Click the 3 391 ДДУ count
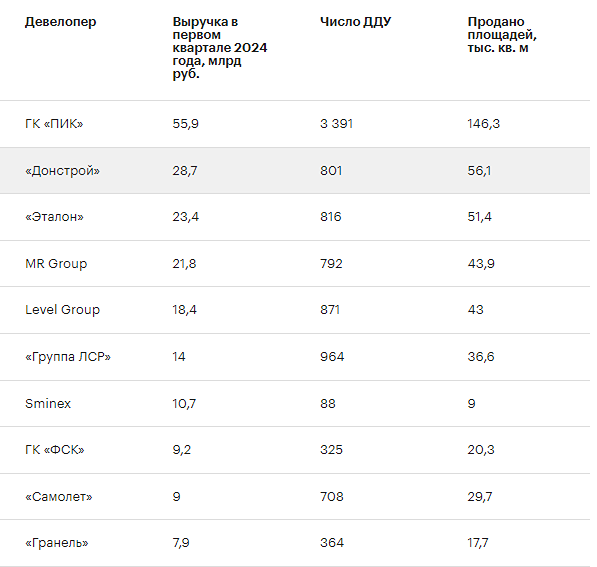This screenshot has height=567, width=597. pyautogui.click(x=337, y=124)
